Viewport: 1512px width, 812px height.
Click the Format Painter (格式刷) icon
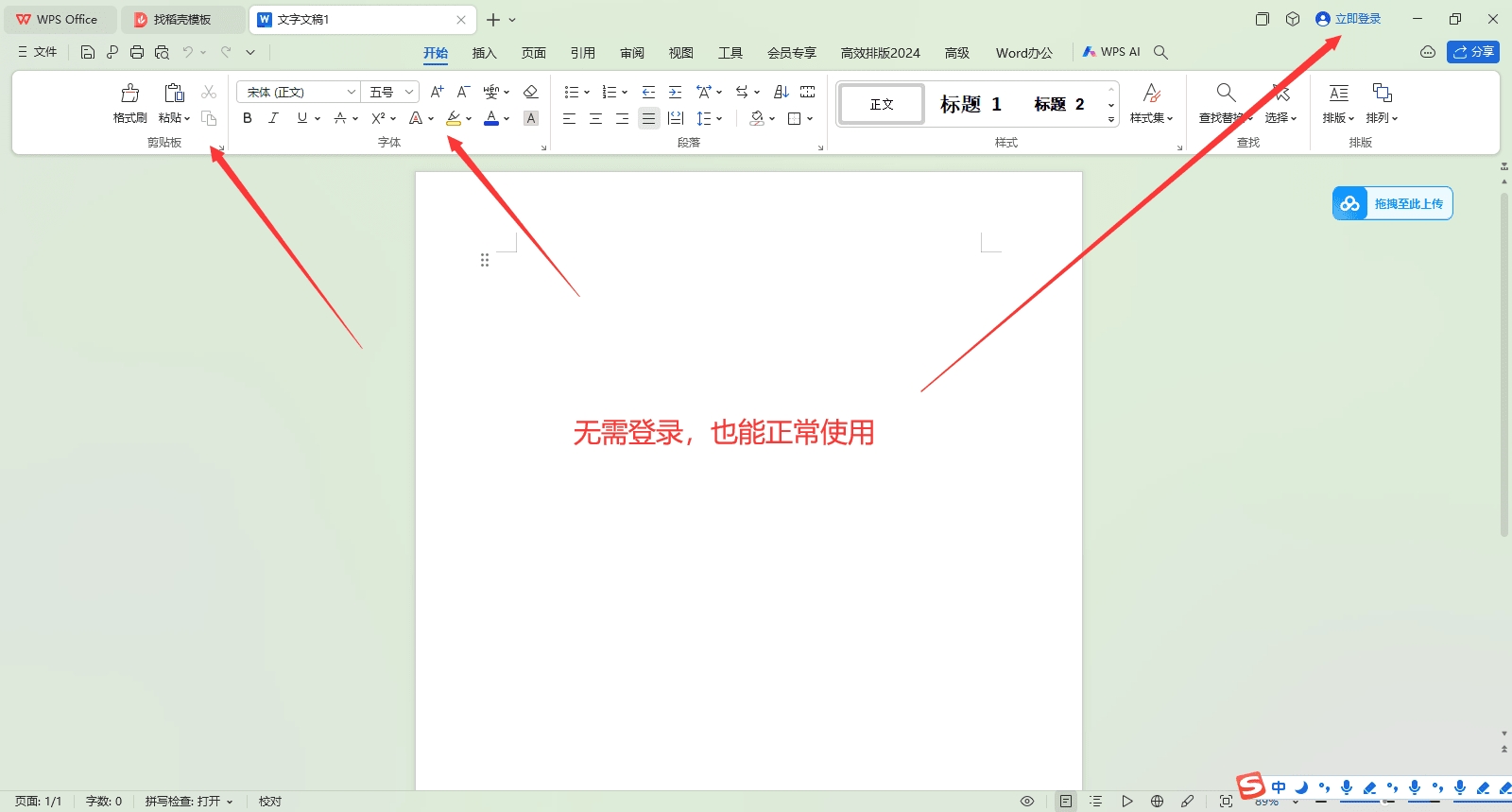coord(130,94)
